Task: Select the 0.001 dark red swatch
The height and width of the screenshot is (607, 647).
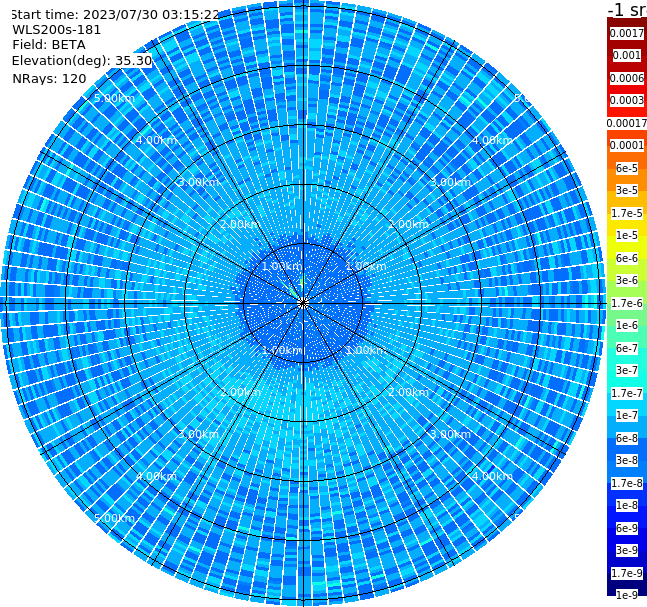Action: click(627, 55)
